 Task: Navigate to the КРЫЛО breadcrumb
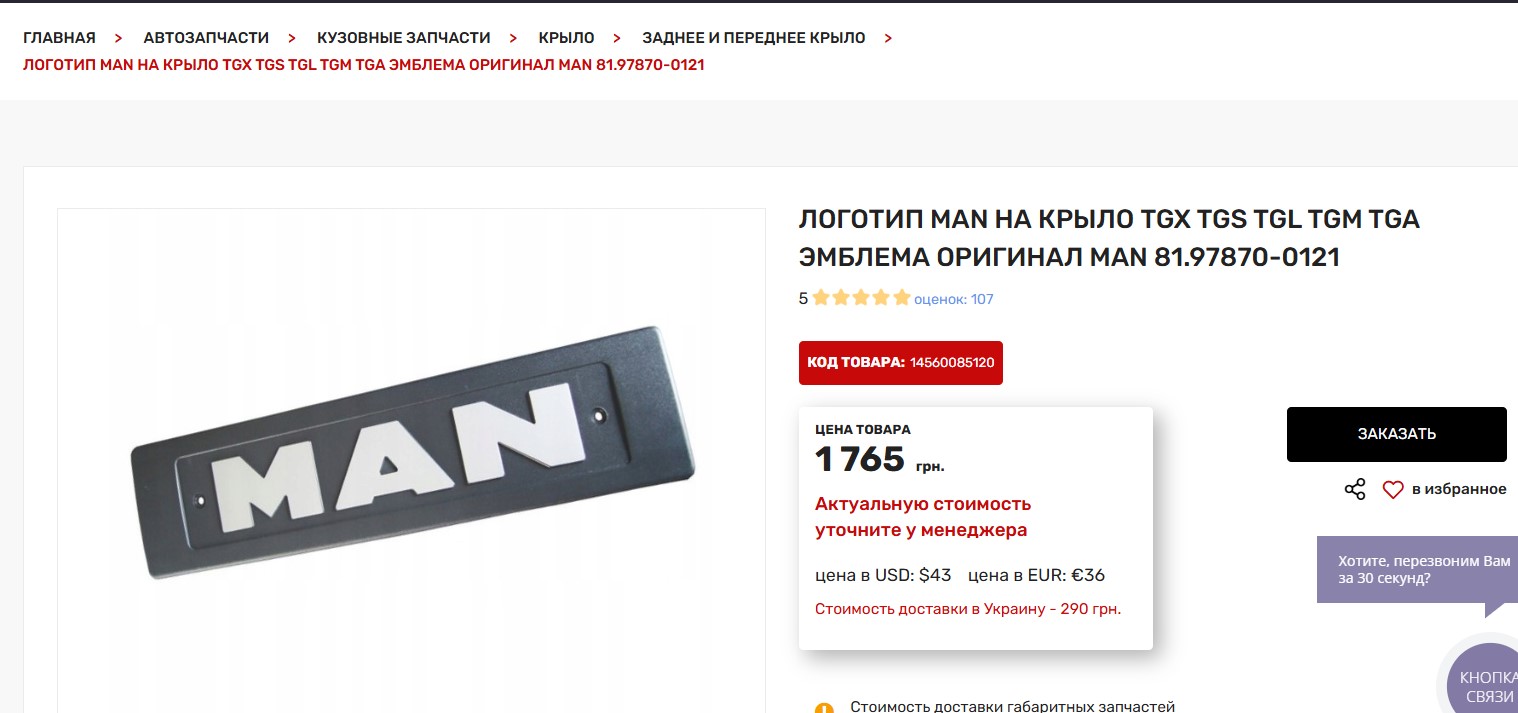pyautogui.click(x=566, y=38)
